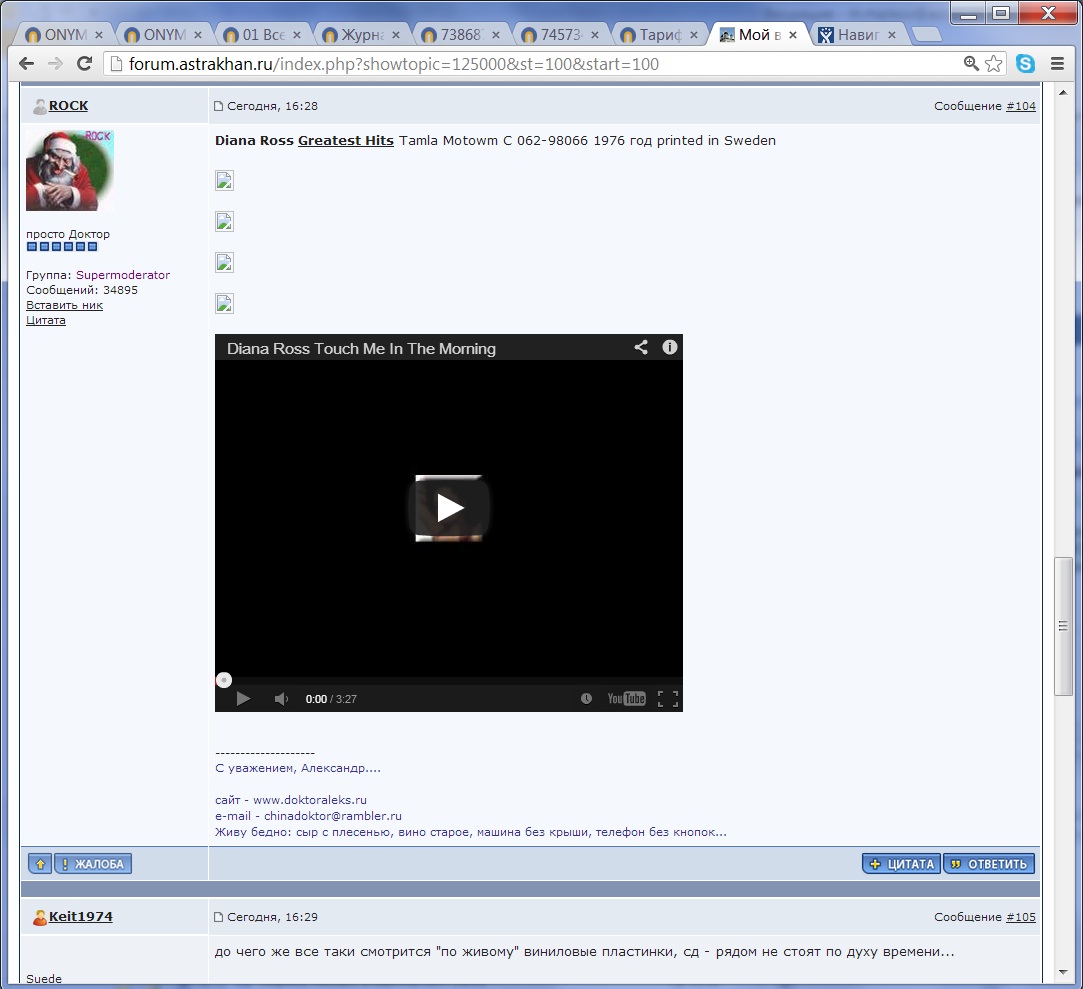
Task: Open ROCK user profile link
Action: pyautogui.click(x=68, y=106)
